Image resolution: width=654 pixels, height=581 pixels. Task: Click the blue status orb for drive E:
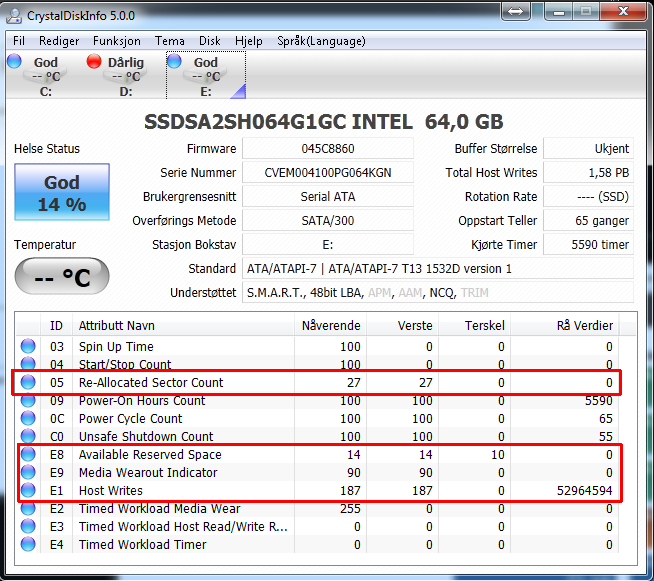click(x=174, y=61)
